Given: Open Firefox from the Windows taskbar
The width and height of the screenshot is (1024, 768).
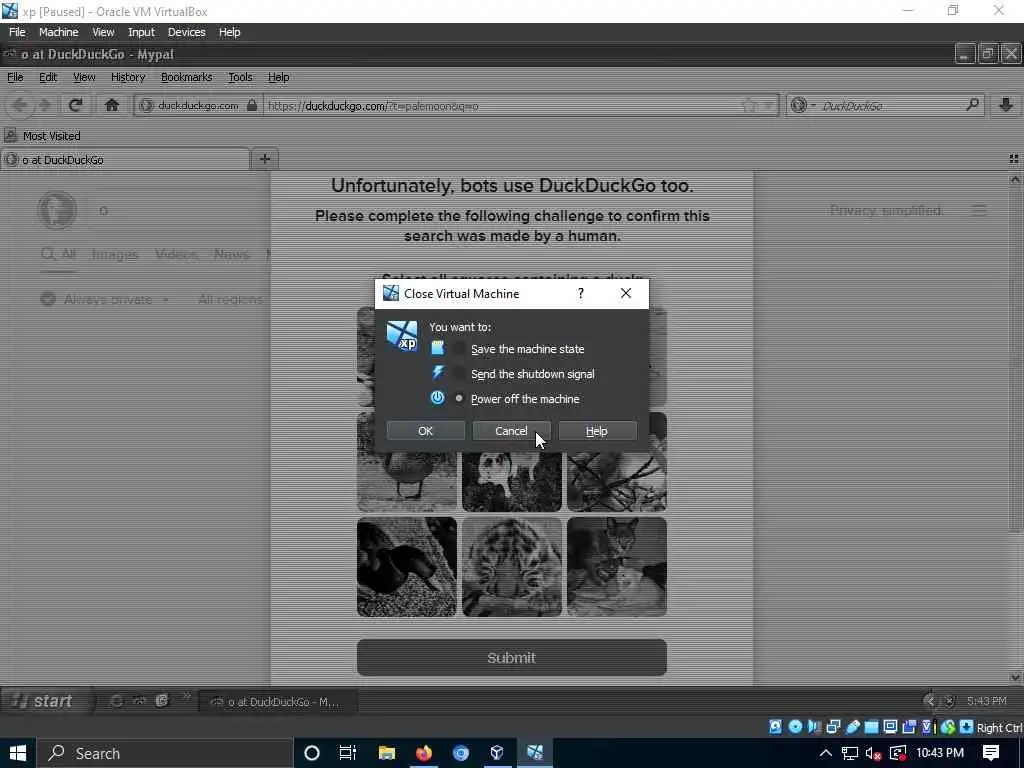Looking at the screenshot, I should click(424, 753).
